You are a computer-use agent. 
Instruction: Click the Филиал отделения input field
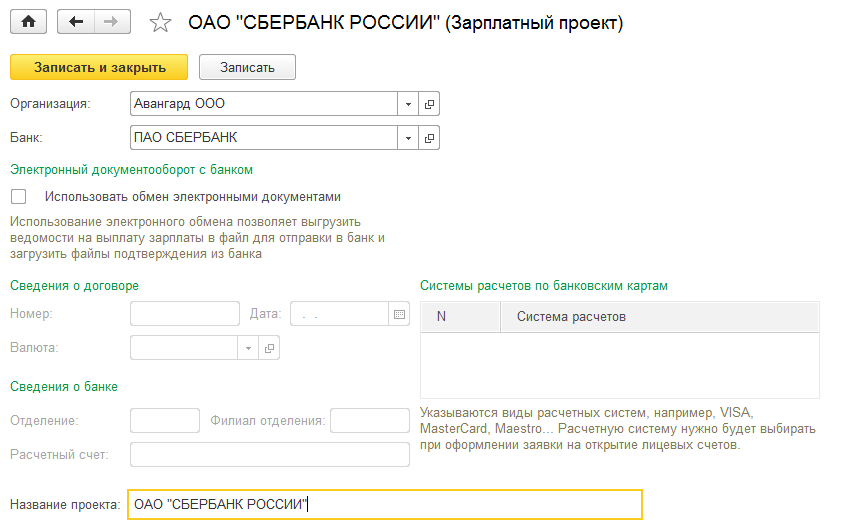click(x=370, y=421)
